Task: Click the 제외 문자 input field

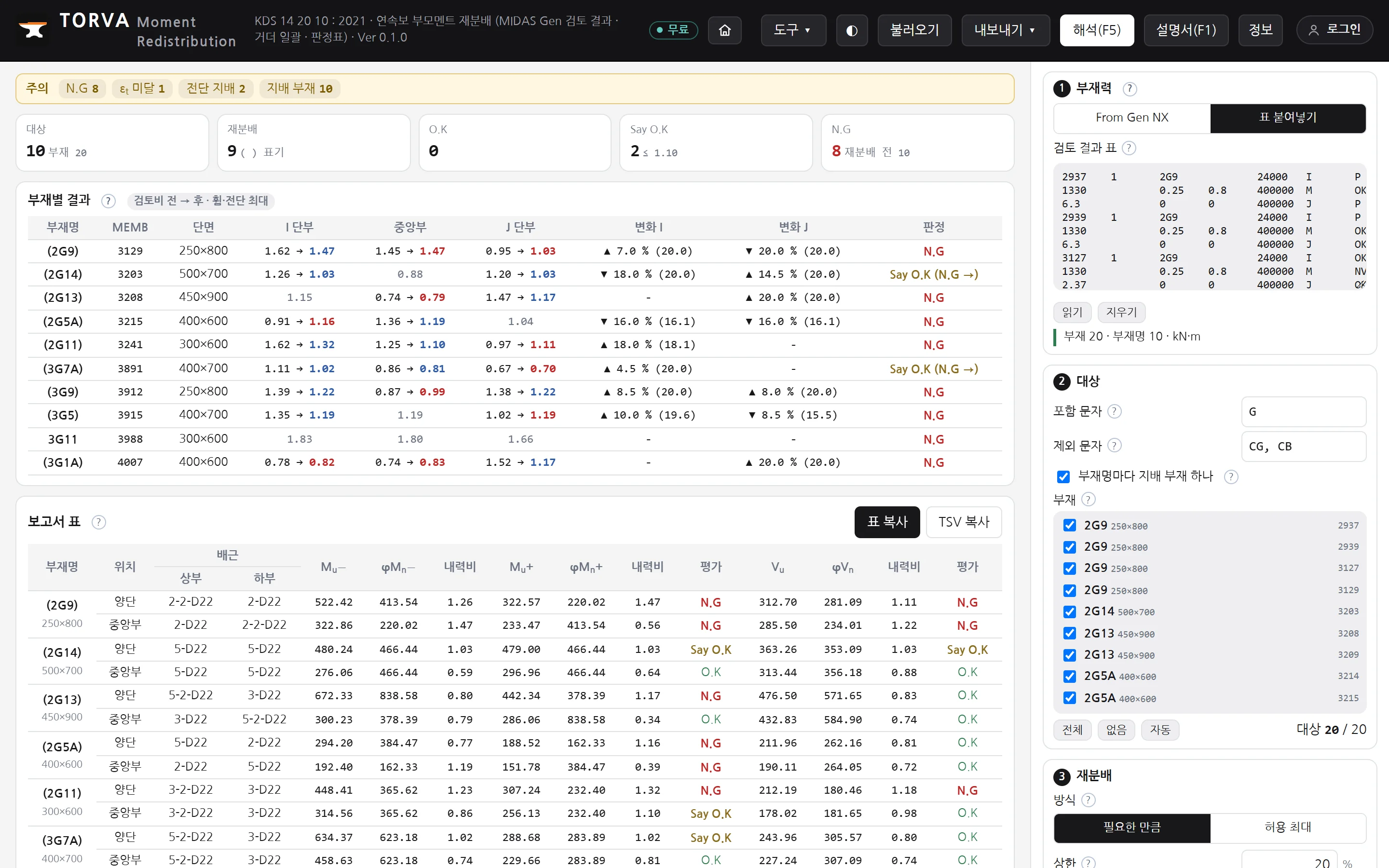Action: click(1304, 446)
